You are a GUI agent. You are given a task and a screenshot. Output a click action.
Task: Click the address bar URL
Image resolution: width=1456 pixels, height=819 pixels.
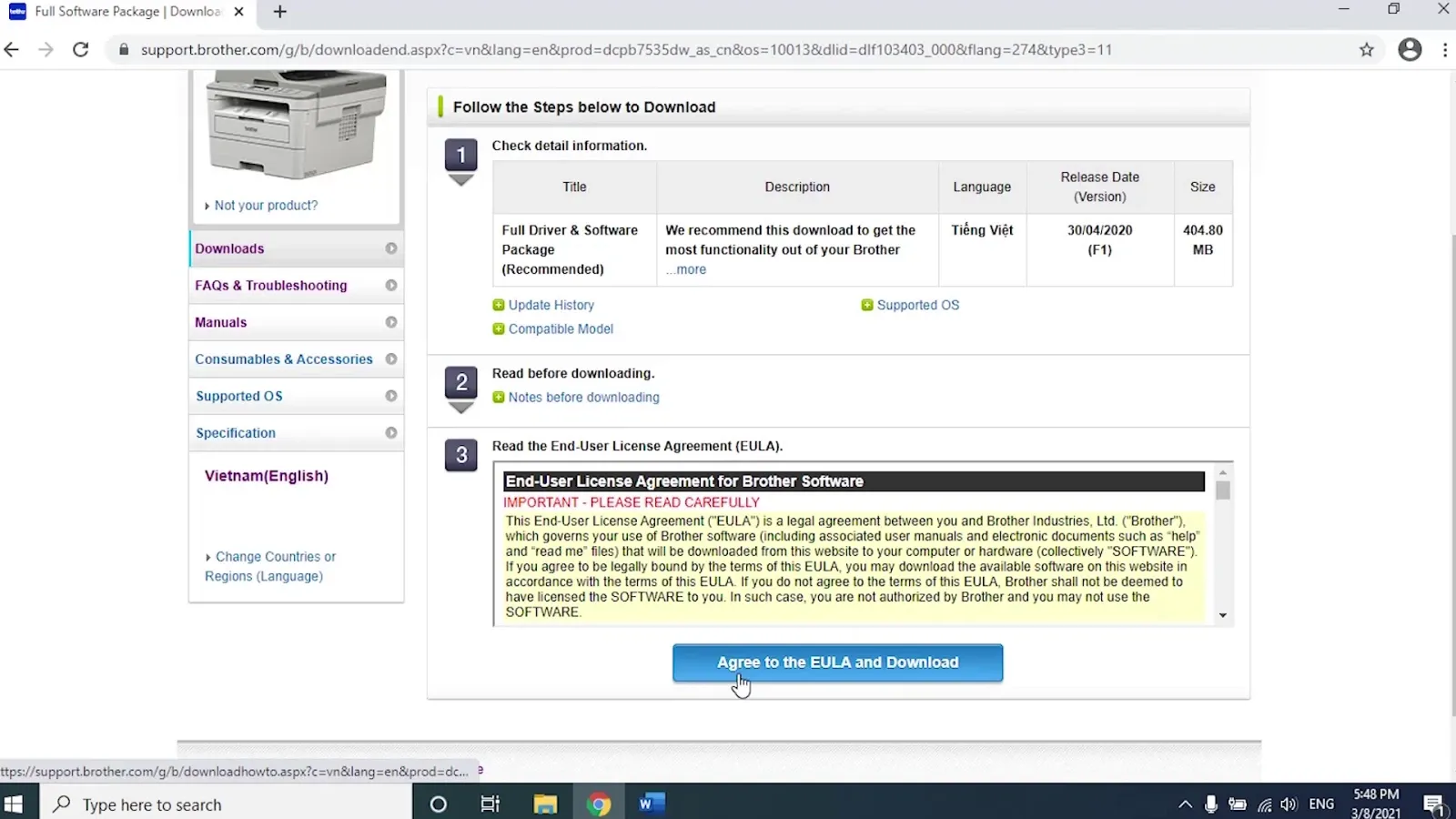point(626,50)
